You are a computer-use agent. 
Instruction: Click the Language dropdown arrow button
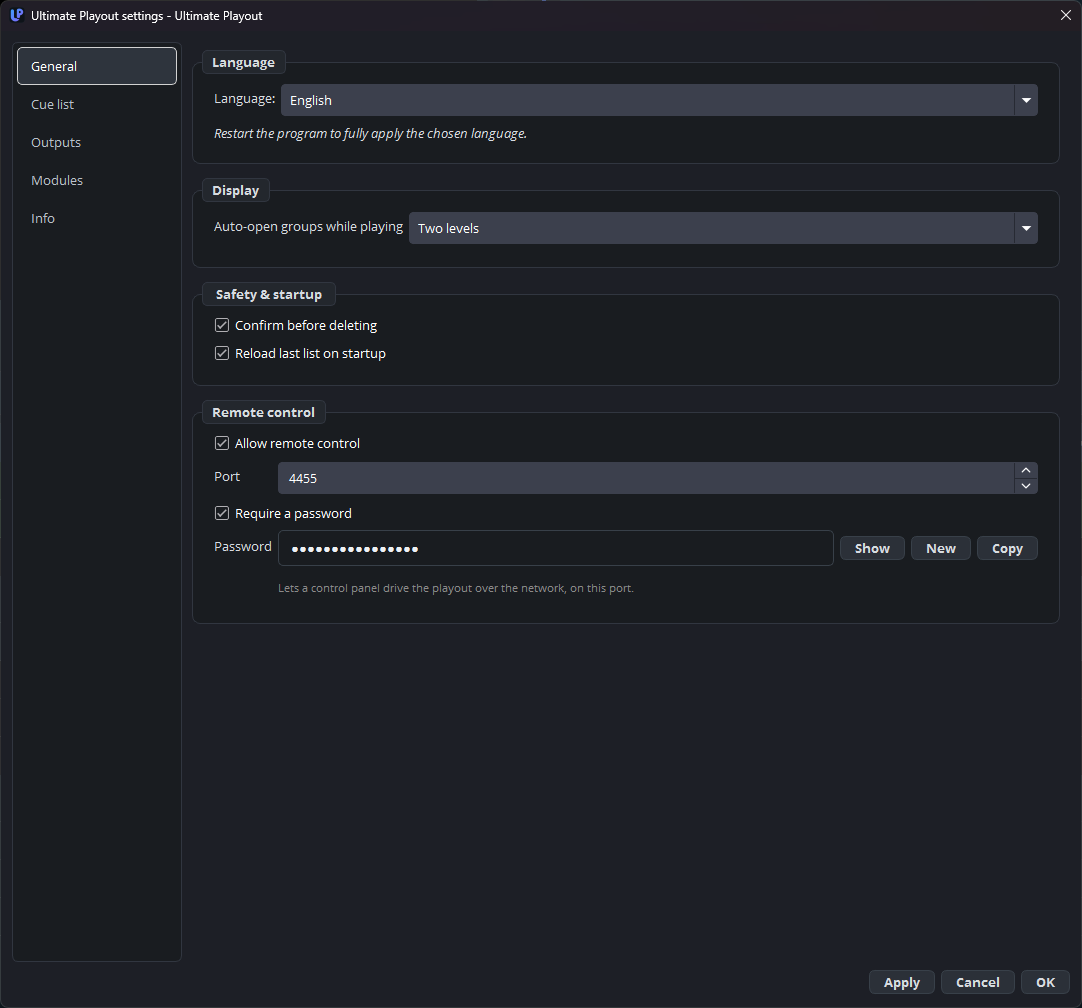(1026, 100)
